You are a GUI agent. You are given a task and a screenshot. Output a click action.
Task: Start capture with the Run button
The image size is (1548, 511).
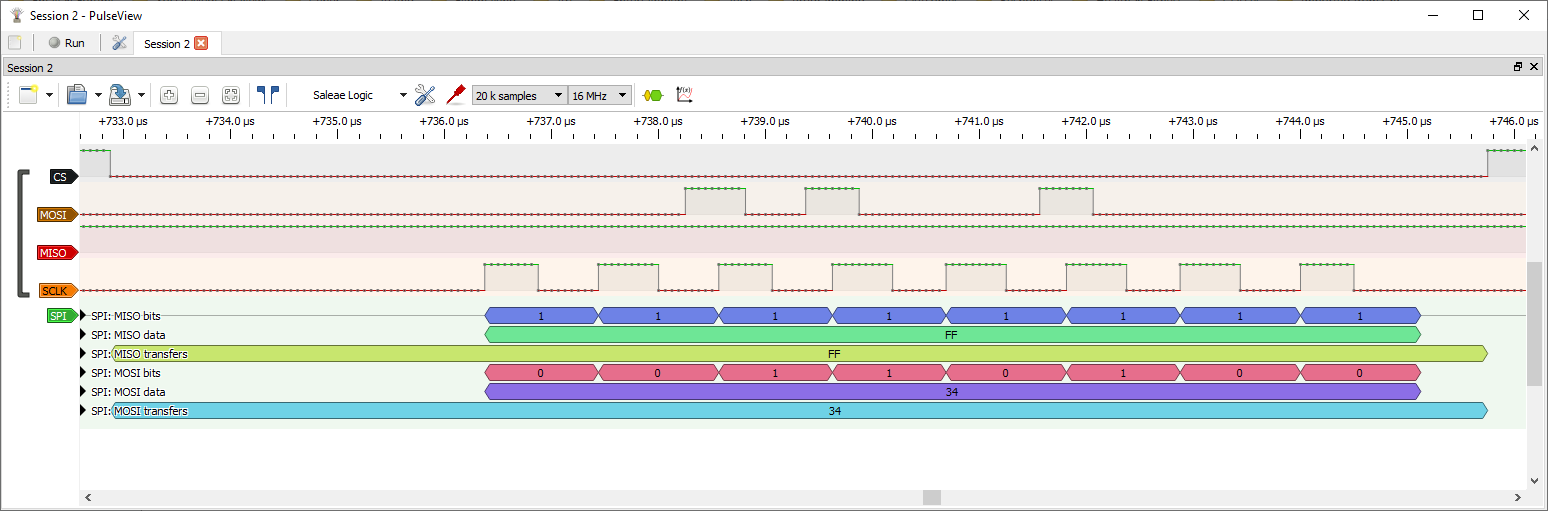tap(67, 43)
